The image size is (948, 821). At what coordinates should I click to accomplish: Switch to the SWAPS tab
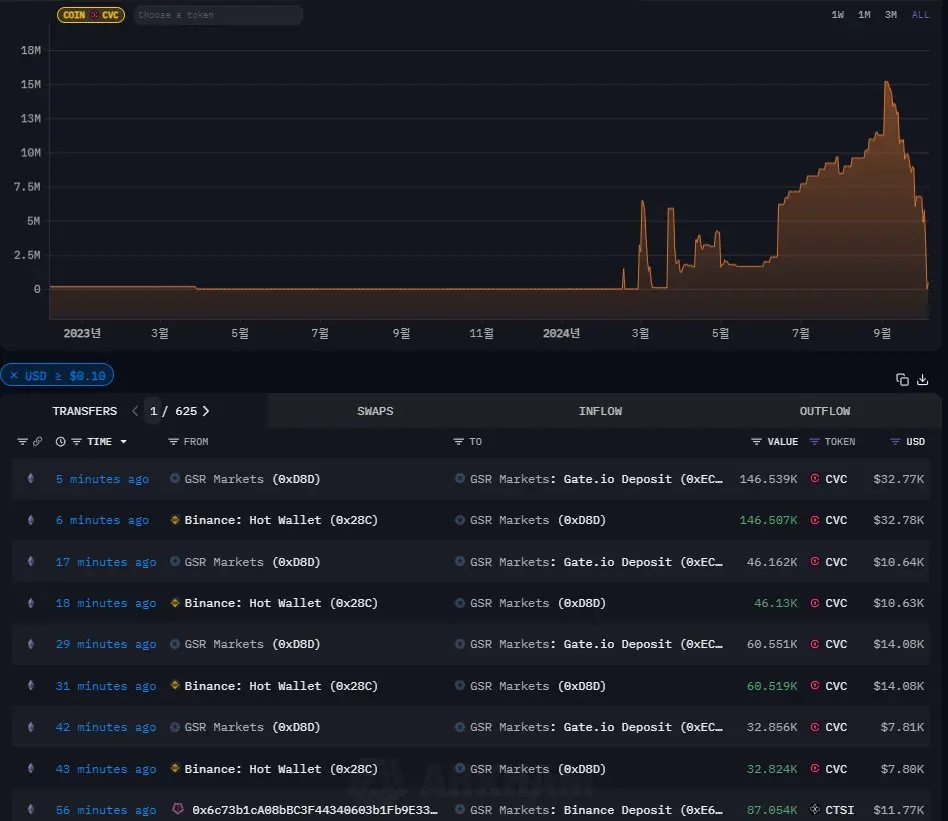pyautogui.click(x=375, y=411)
